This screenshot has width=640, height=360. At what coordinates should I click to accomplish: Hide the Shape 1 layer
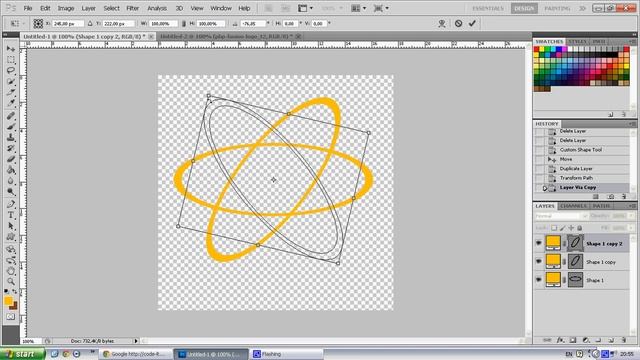pos(539,280)
